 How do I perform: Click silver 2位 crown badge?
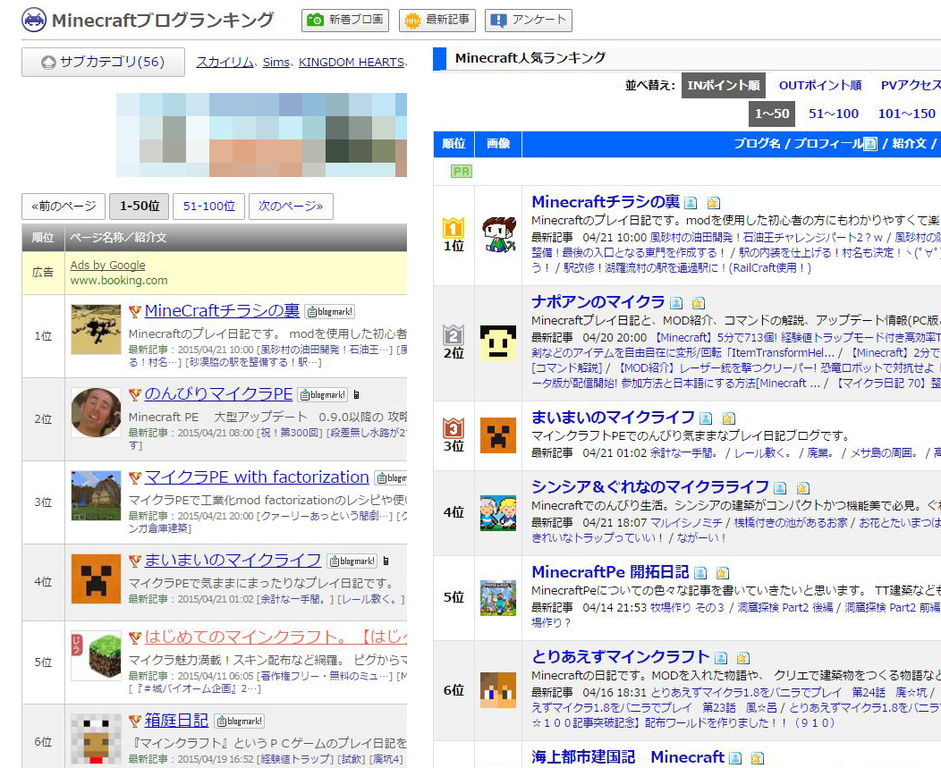pyautogui.click(x=454, y=335)
